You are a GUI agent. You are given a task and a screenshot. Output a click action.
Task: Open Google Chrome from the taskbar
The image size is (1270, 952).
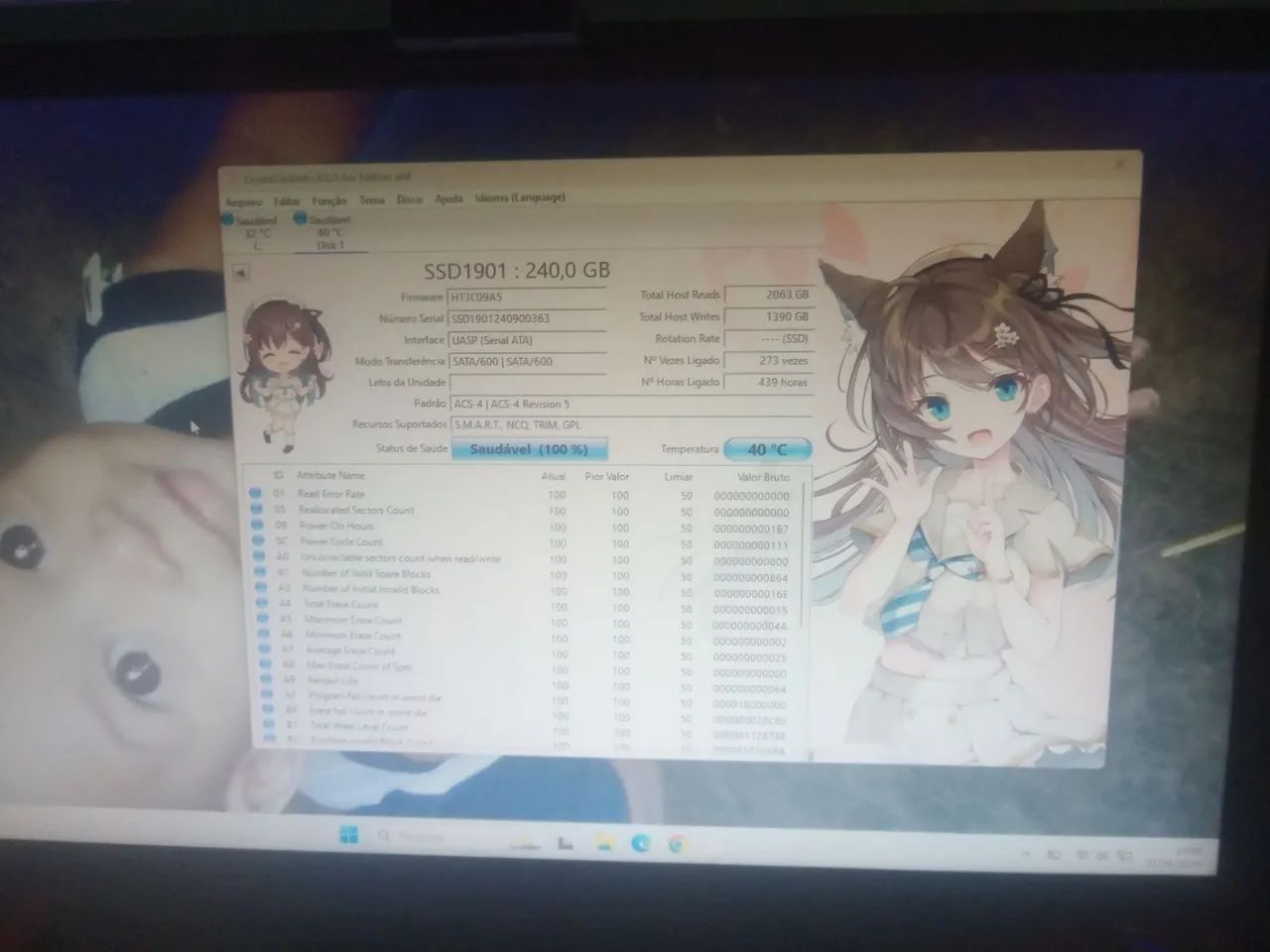pos(677,844)
